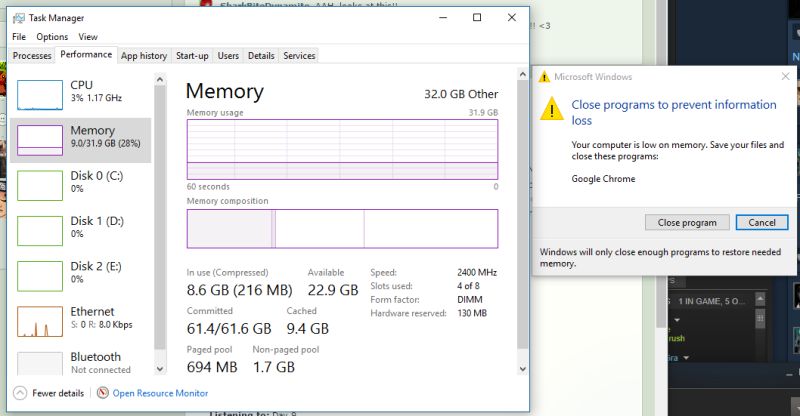The width and height of the screenshot is (800, 416).
Task: Click the sidebar scroll down arrow
Action: [160, 369]
